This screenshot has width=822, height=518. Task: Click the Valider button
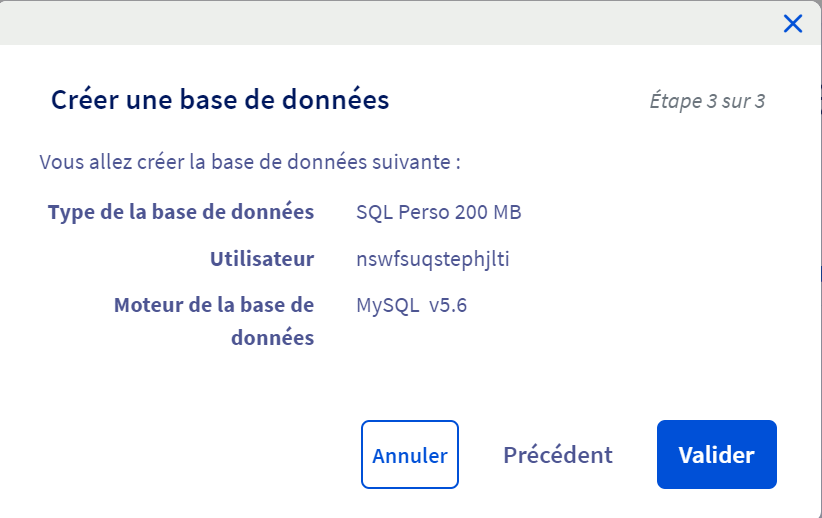(717, 455)
